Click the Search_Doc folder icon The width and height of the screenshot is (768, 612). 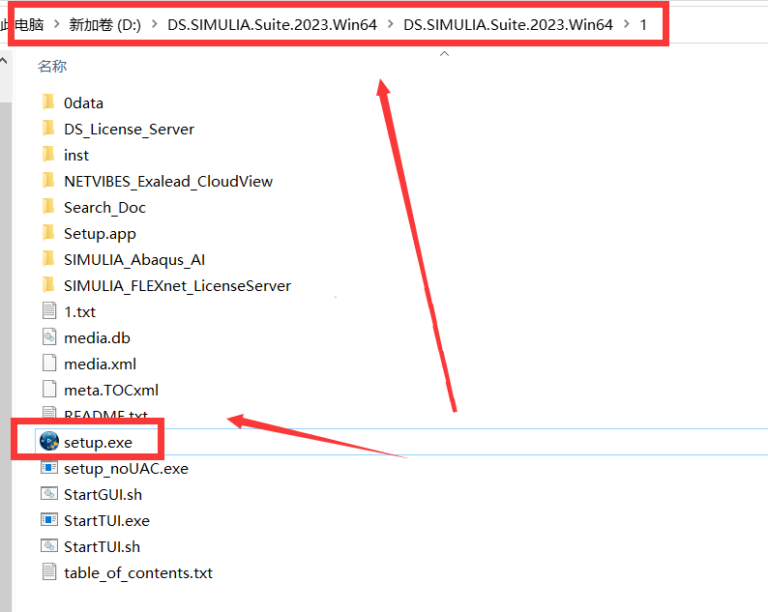click(x=48, y=207)
